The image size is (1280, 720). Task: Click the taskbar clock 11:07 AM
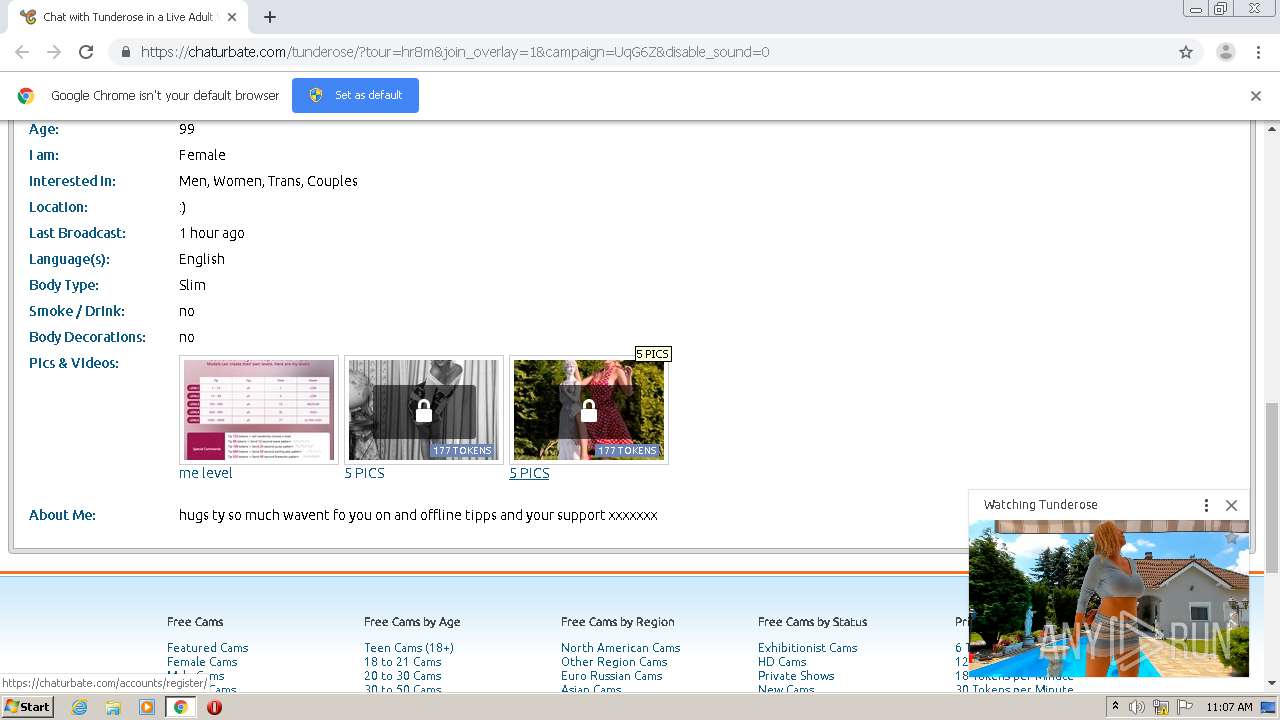click(x=1229, y=707)
